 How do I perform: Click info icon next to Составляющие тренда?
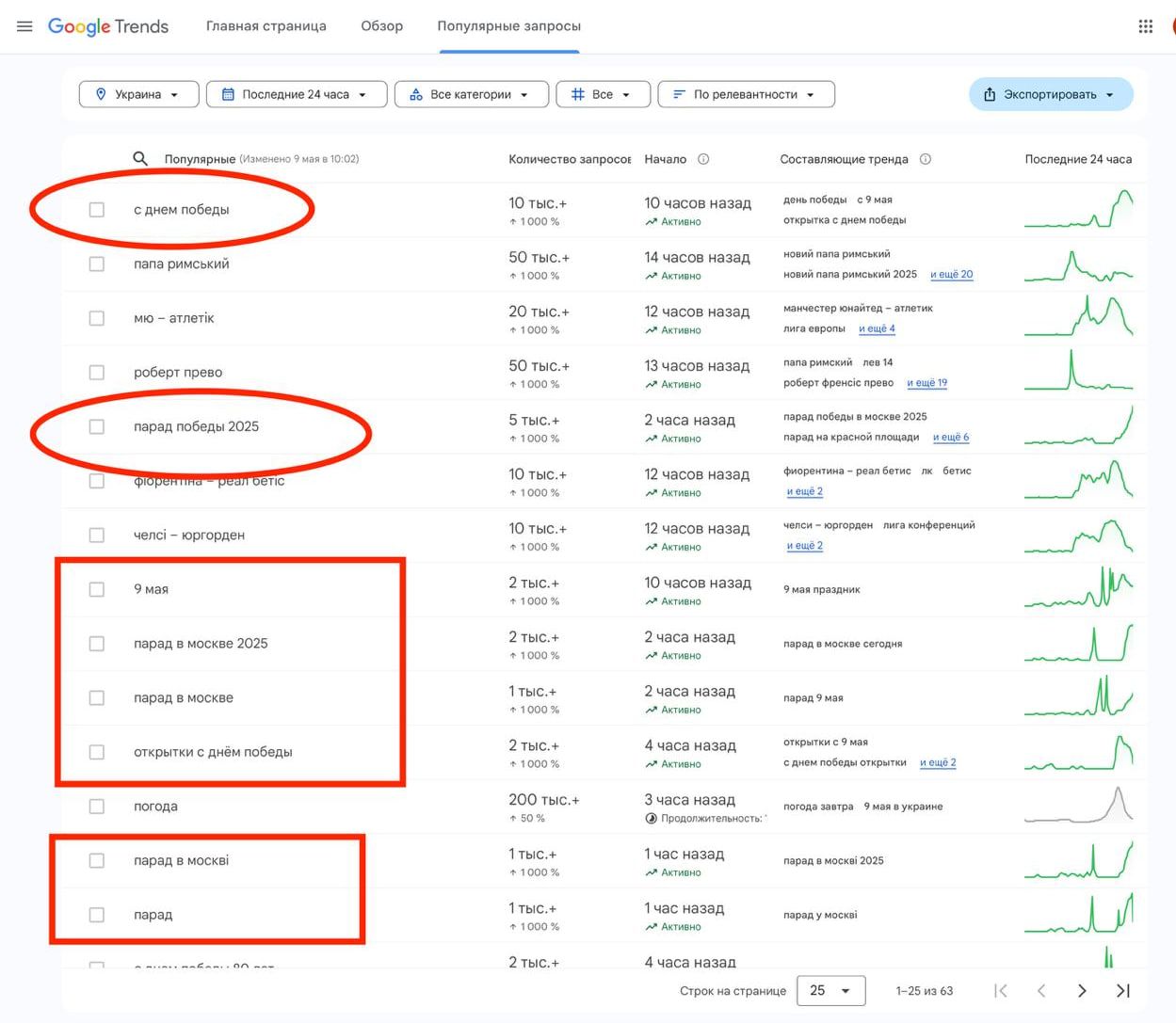tap(926, 159)
